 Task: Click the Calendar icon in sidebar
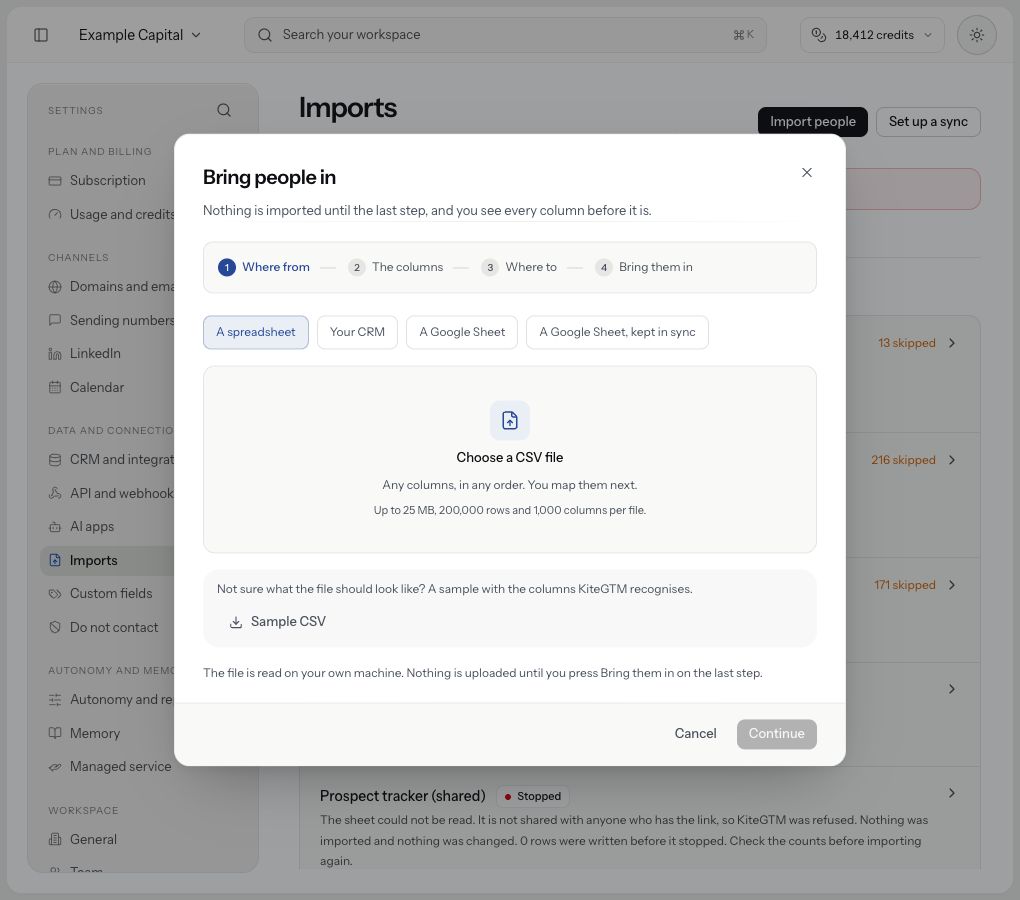55,388
